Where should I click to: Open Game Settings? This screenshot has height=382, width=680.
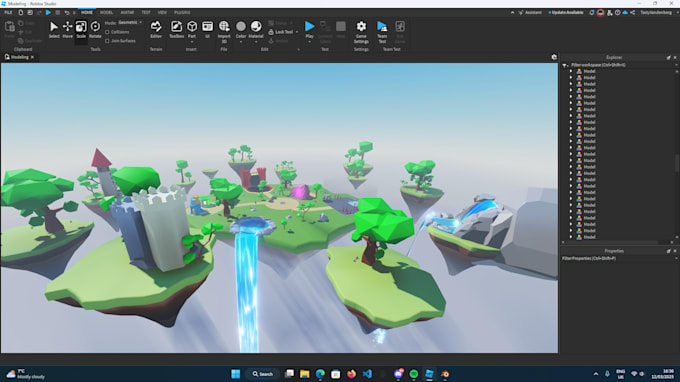pos(361,32)
